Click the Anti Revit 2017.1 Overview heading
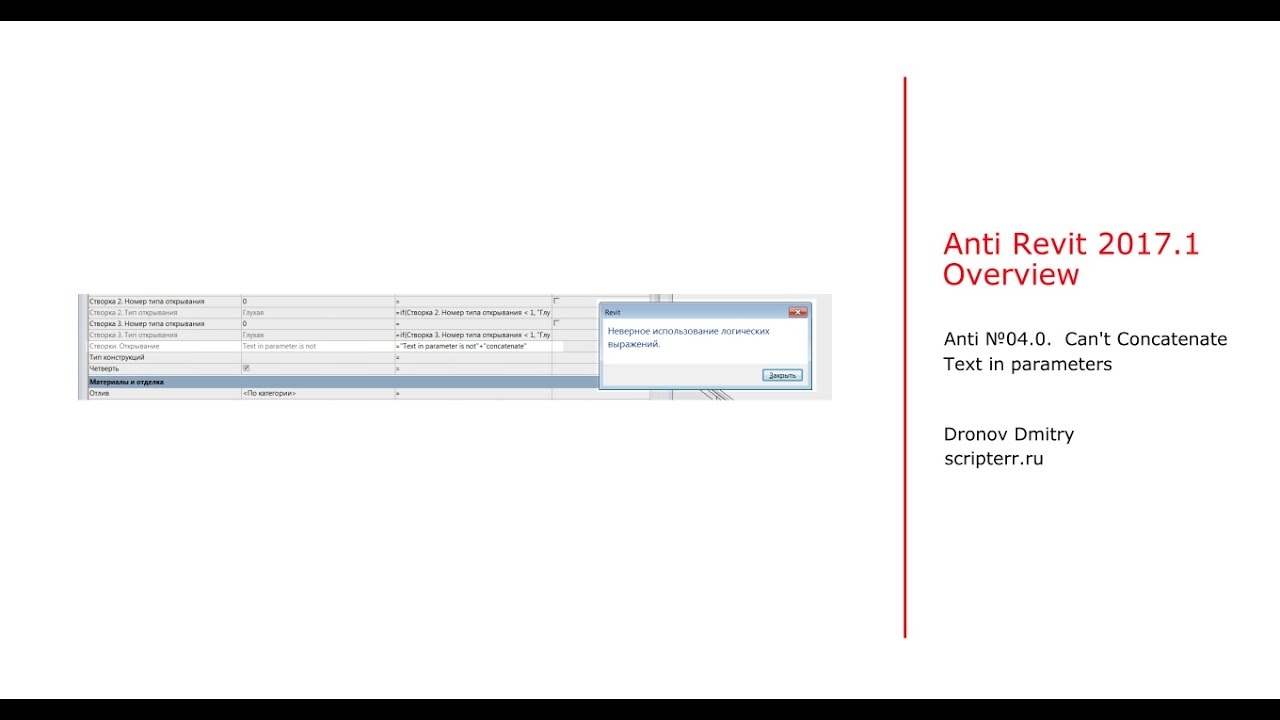Viewport: 1280px width, 720px height. click(1071, 259)
